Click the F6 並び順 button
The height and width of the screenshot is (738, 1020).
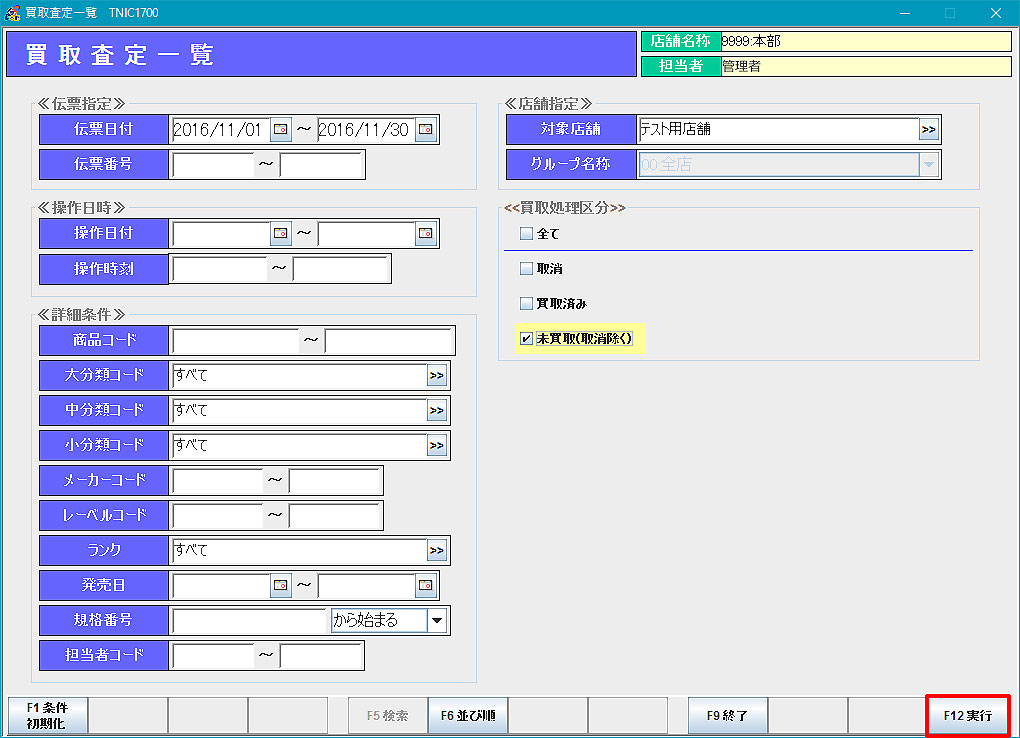468,716
